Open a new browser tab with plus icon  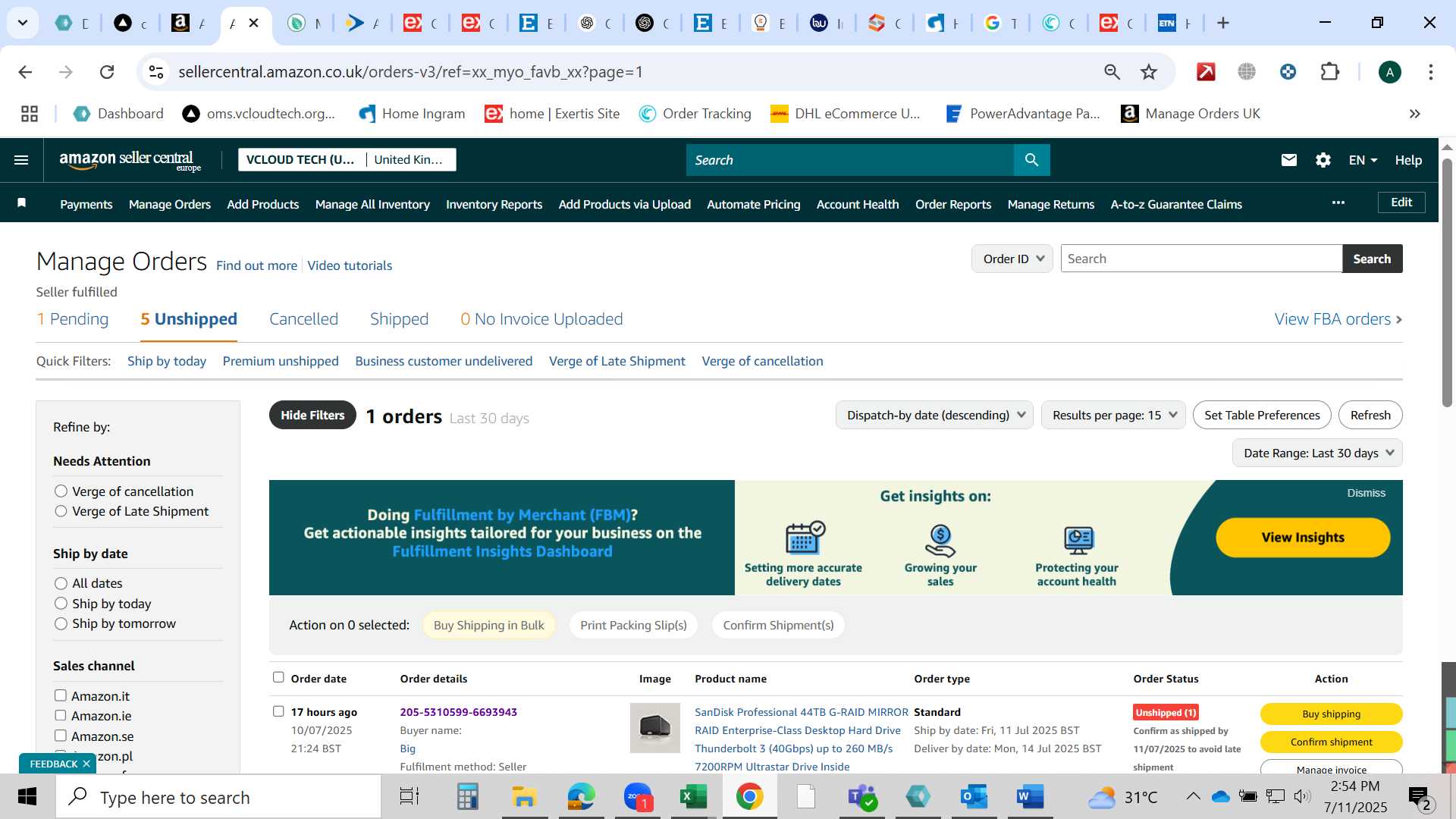coord(1222,23)
